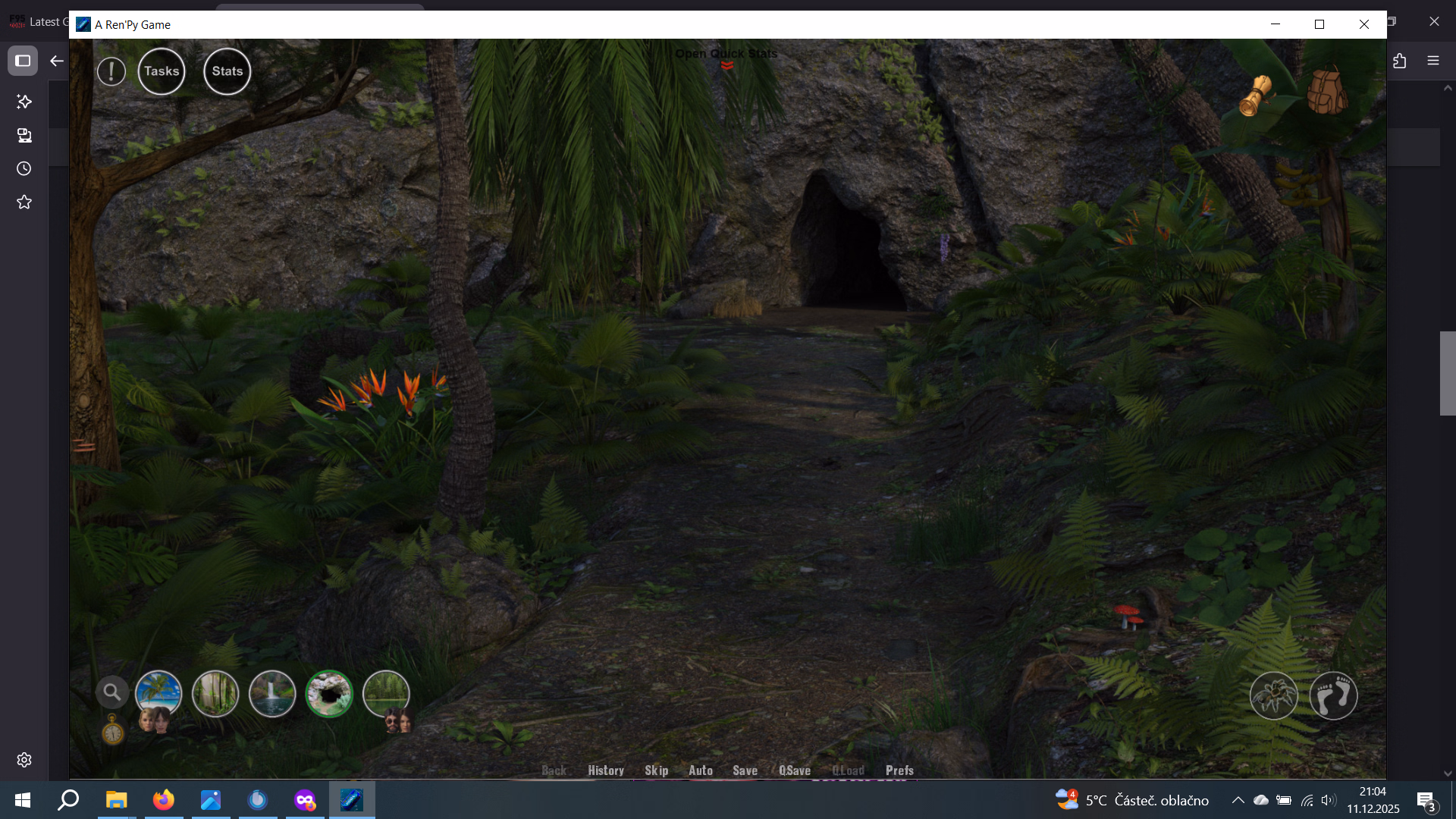This screenshot has width=1456, height=819.
Task: Open the backpack inventory icon
Action: [1326, 92]
